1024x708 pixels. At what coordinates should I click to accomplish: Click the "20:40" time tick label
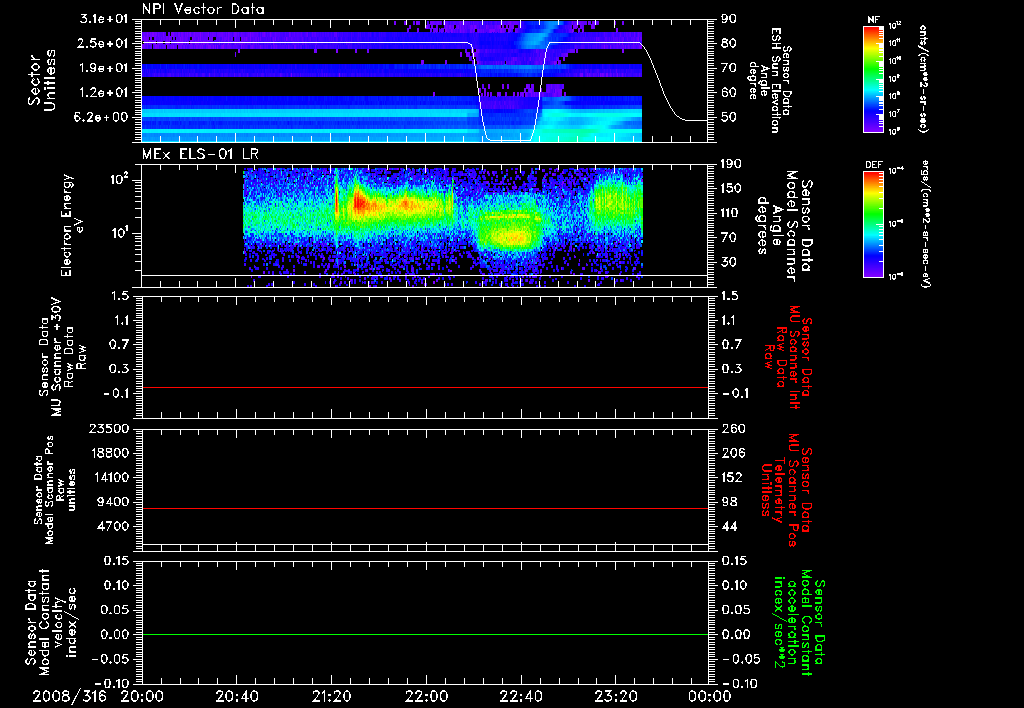[236, 697]
